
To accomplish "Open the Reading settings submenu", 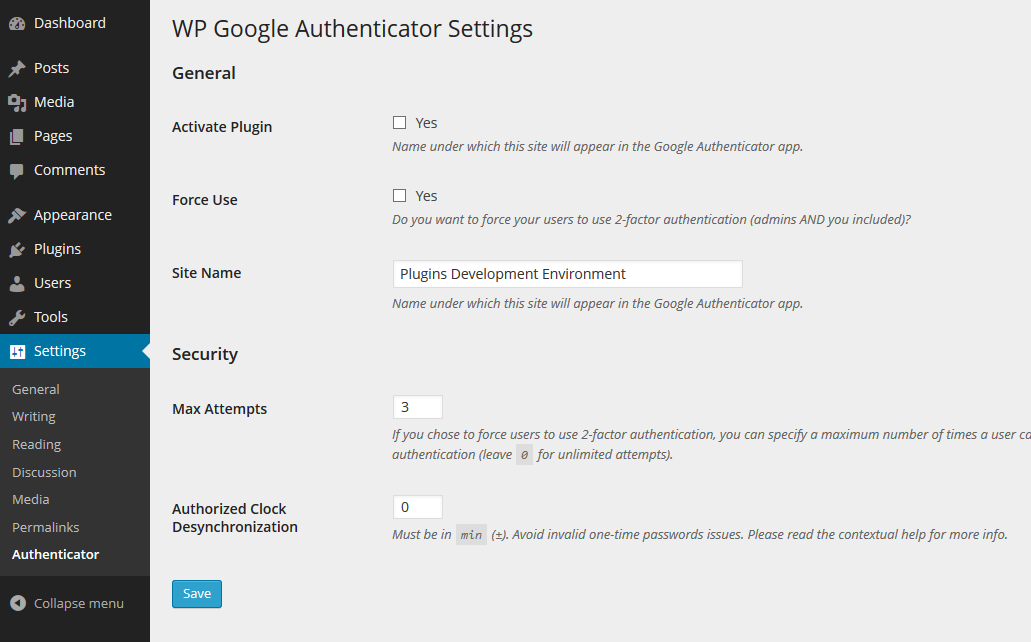I will (36, 445).
